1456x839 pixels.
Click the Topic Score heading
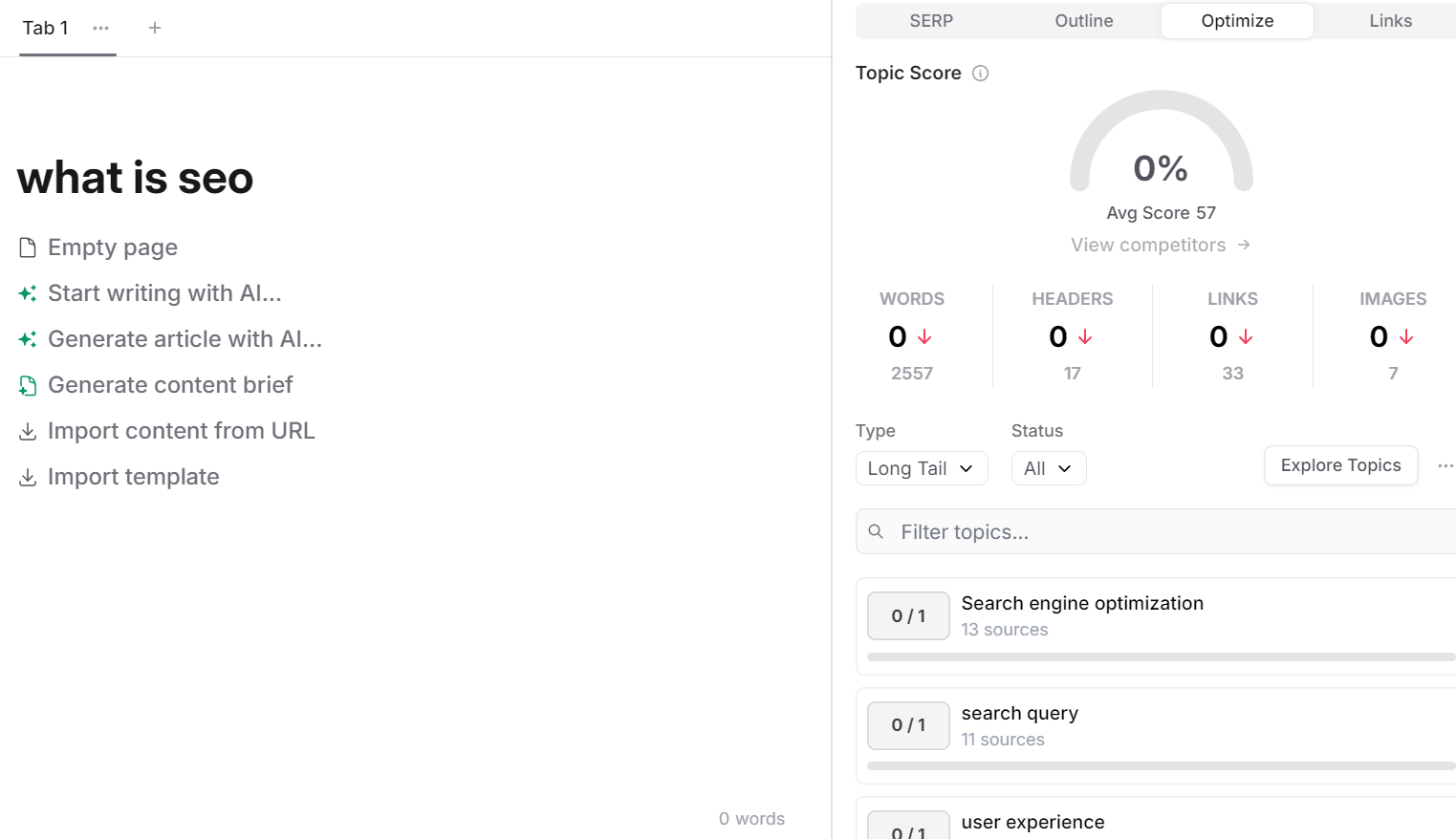(x=908, y=74)
